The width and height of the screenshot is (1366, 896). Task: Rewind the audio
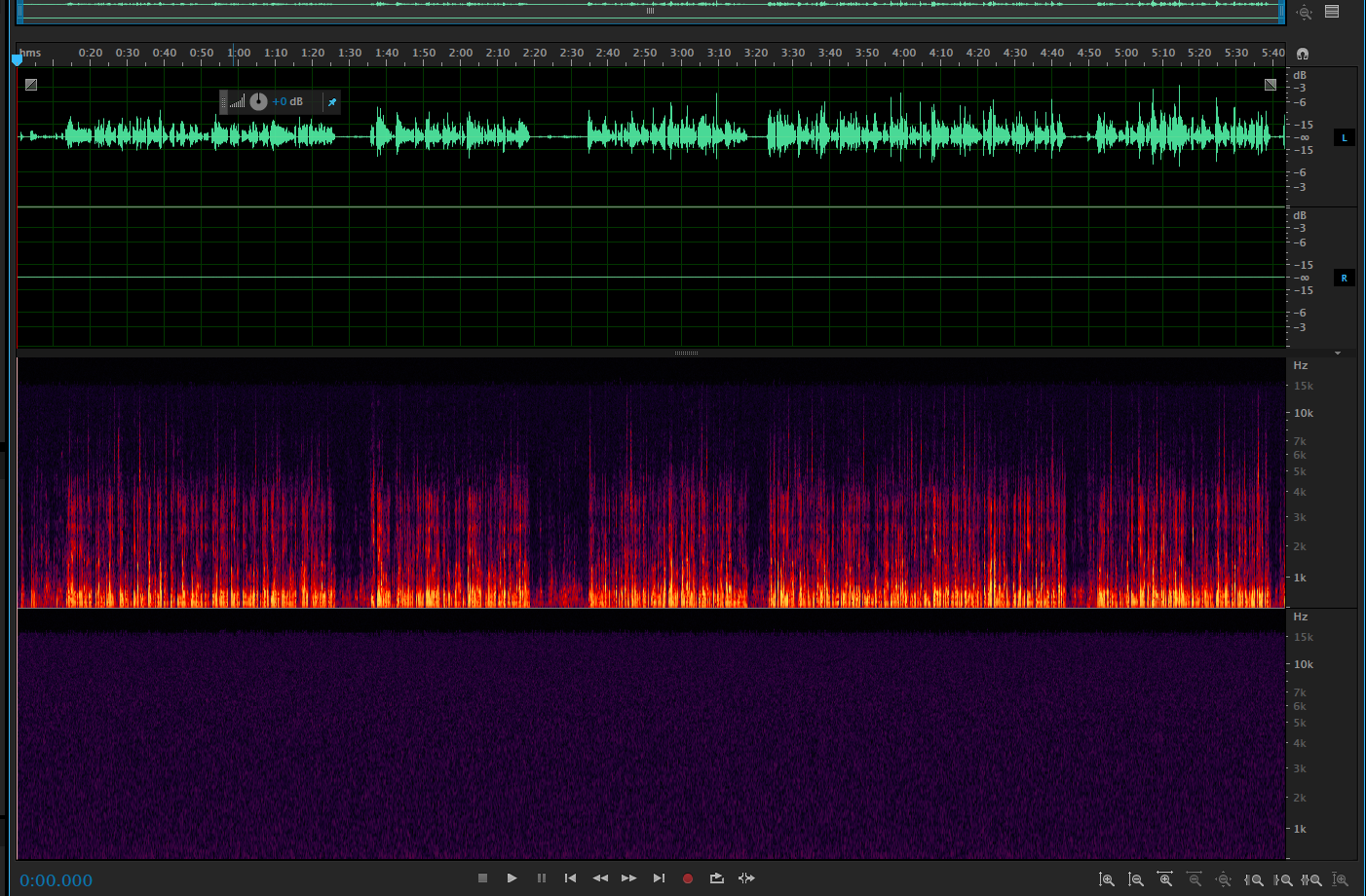600,878
